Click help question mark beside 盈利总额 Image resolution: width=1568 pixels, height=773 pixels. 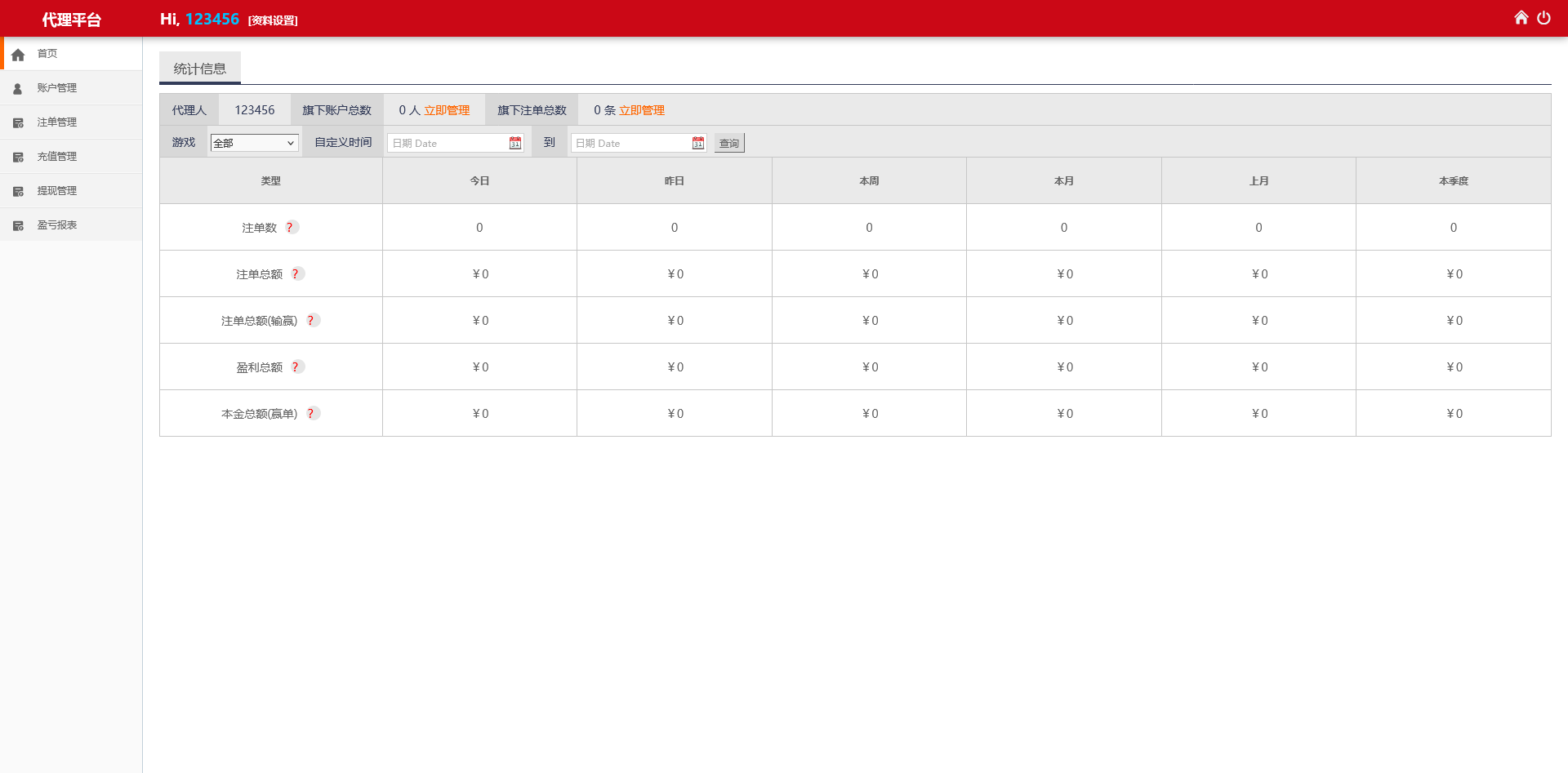coord(296,367)
